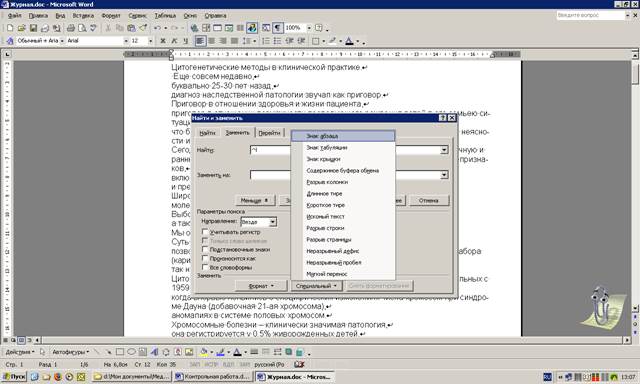Click the Paste icon in toolbar

pyautogui.click(x=131, y=28)
